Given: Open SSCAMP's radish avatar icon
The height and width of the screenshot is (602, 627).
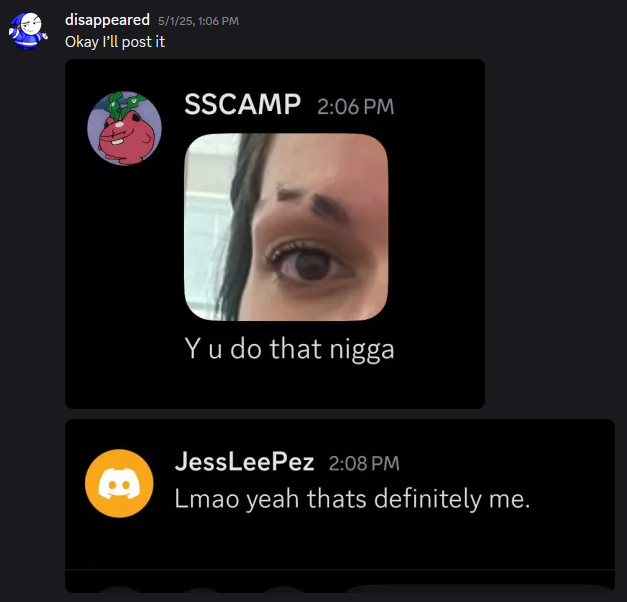Looking at the screenshot, I should (x=124, y=128).
